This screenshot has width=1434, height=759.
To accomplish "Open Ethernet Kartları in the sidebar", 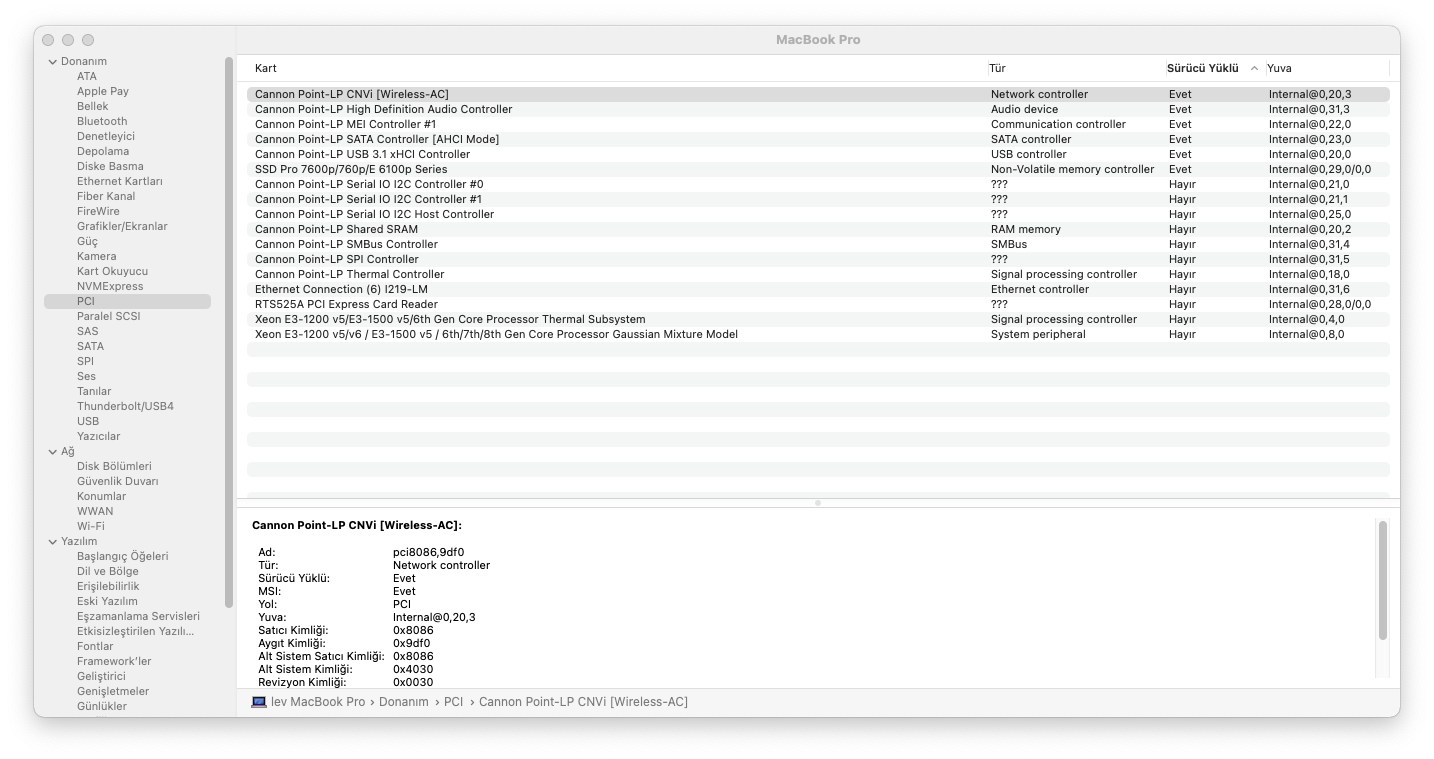I will pos(120,181).
